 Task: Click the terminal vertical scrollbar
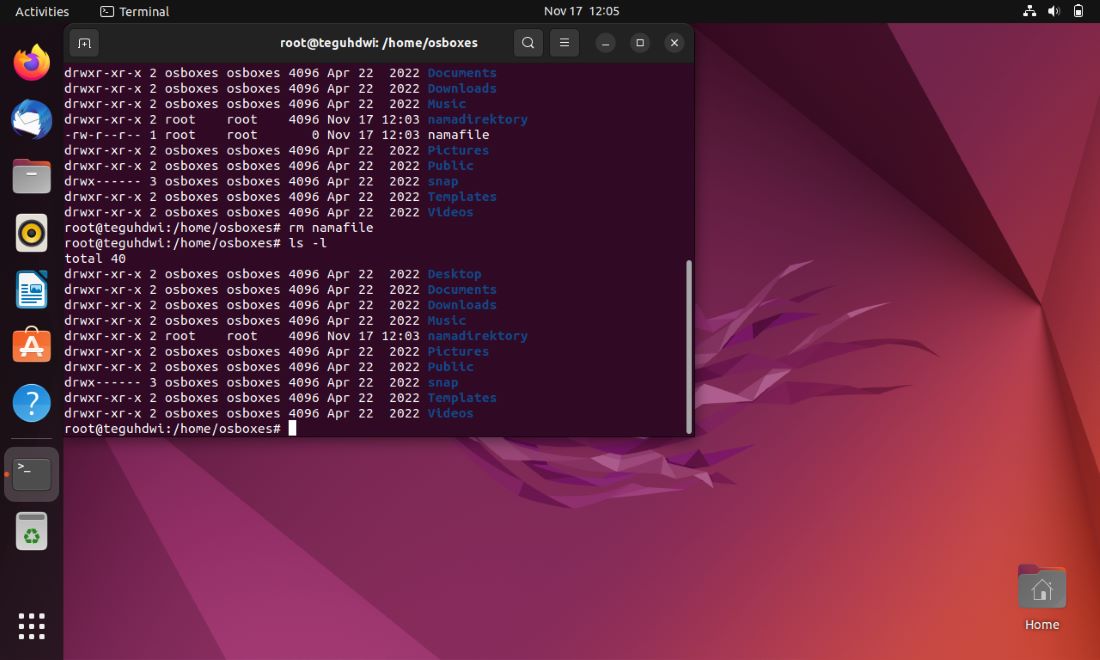(x=689, y=347)
